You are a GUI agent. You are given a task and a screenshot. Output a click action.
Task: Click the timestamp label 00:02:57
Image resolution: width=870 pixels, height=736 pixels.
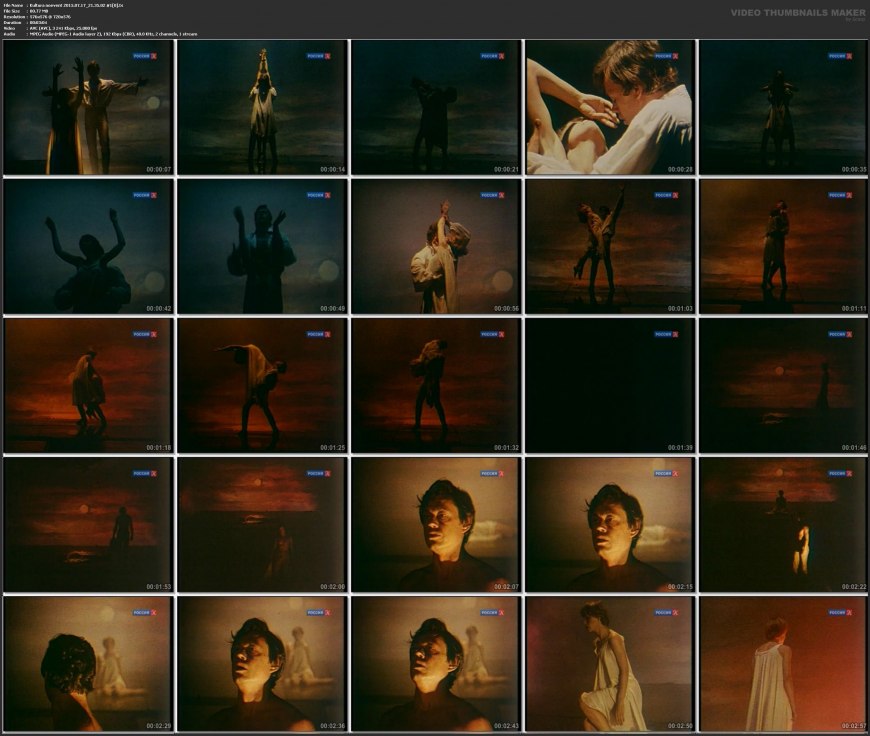tap(853, 725)
